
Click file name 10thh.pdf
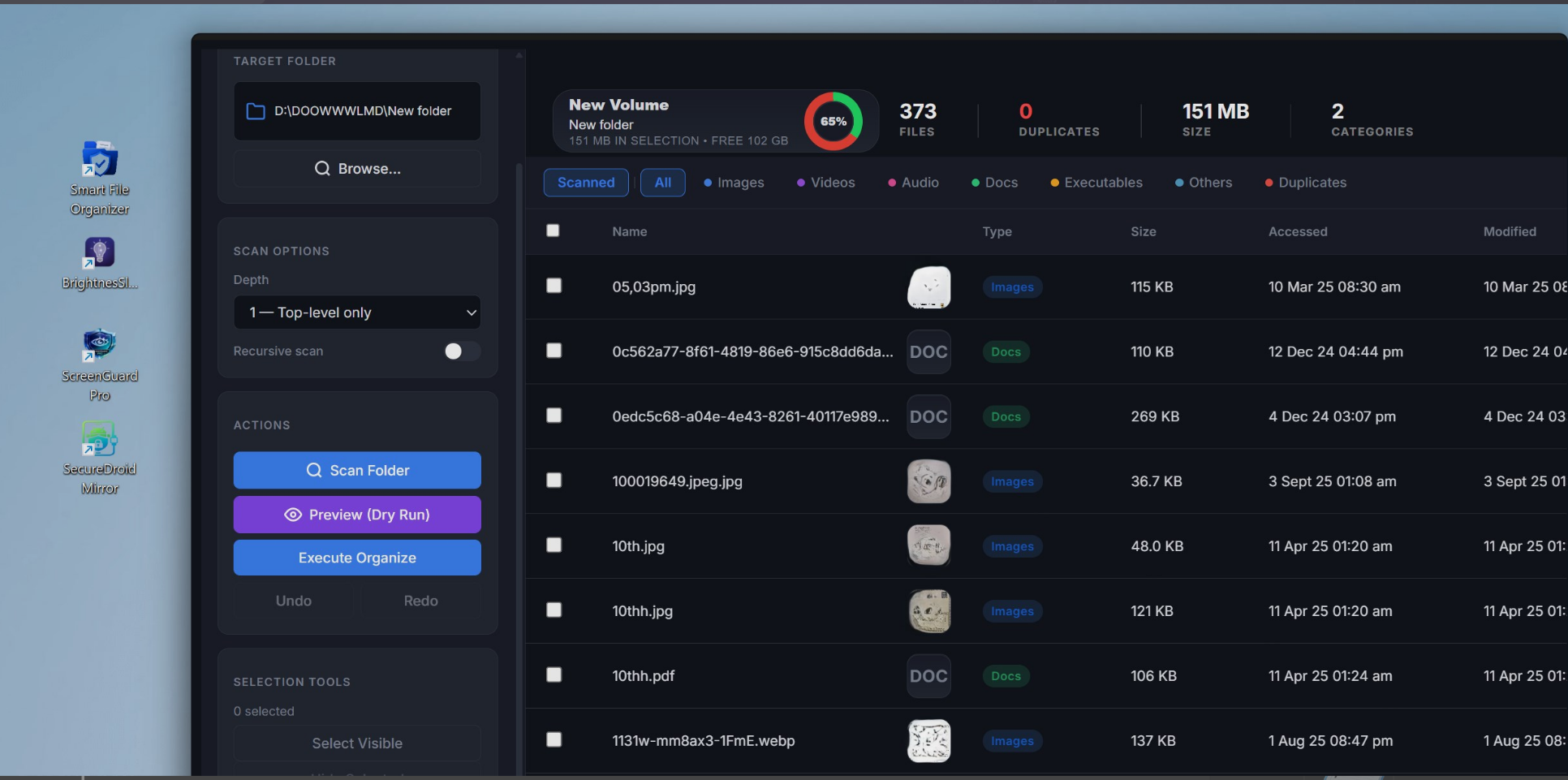(x=644, y=676)
